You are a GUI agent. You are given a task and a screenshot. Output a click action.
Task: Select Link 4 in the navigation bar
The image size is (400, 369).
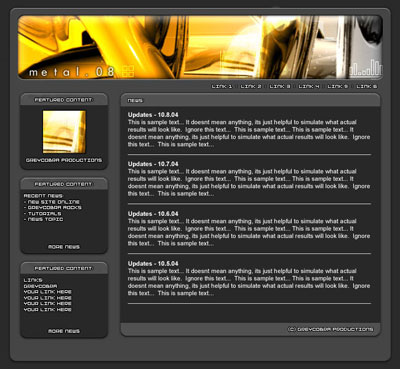pos(309,86)
